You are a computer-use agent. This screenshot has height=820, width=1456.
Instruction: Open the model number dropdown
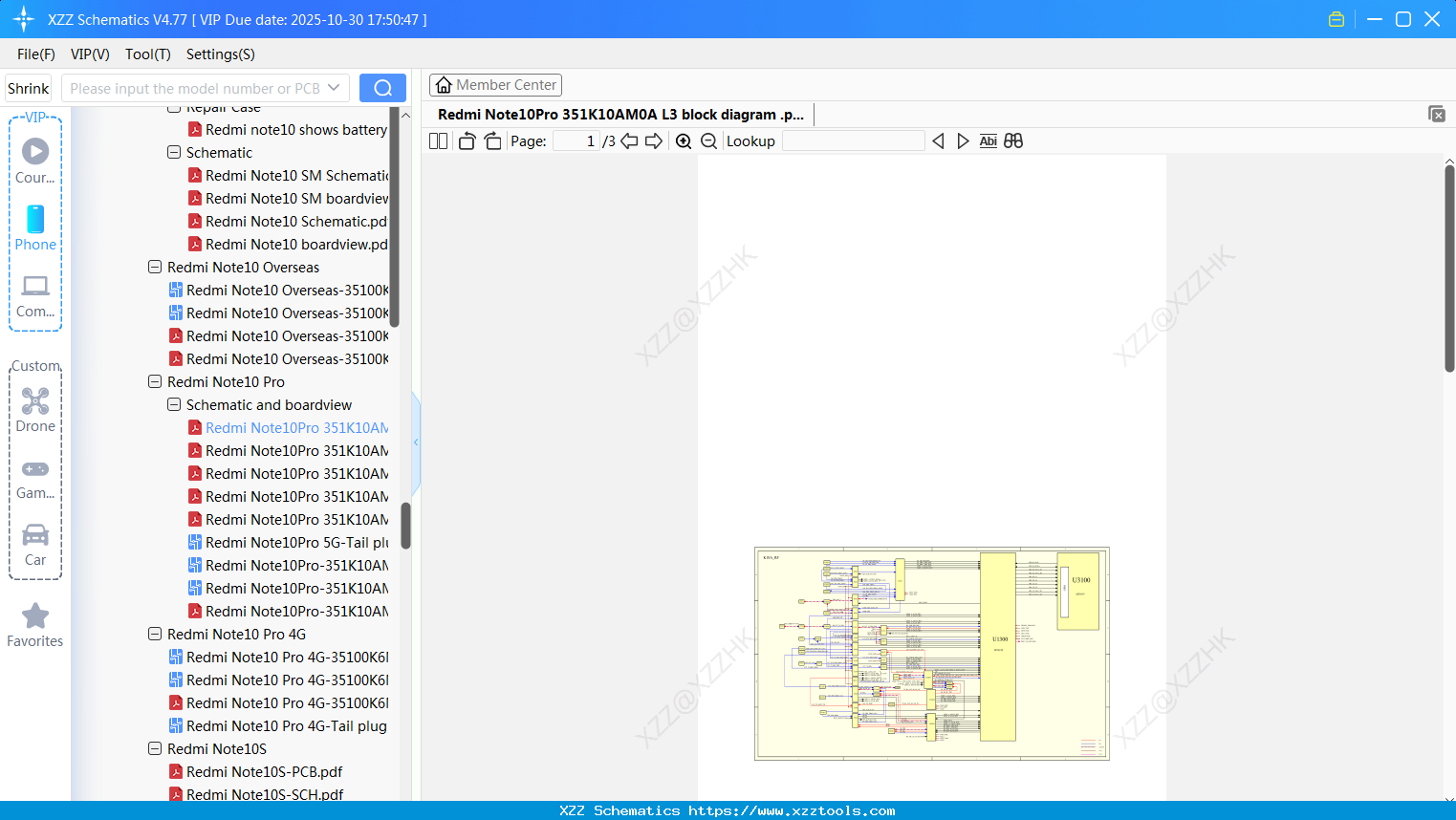pyautogui.click(x=335, y=87)
